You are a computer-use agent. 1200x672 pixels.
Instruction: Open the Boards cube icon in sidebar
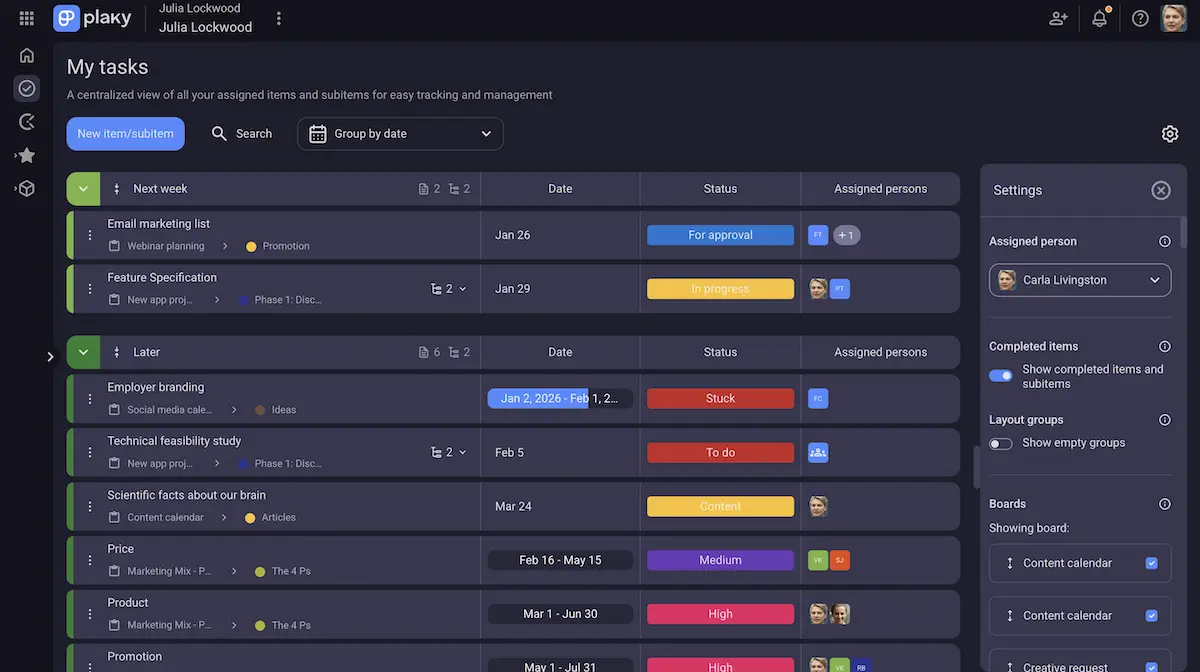coord(26,188)
